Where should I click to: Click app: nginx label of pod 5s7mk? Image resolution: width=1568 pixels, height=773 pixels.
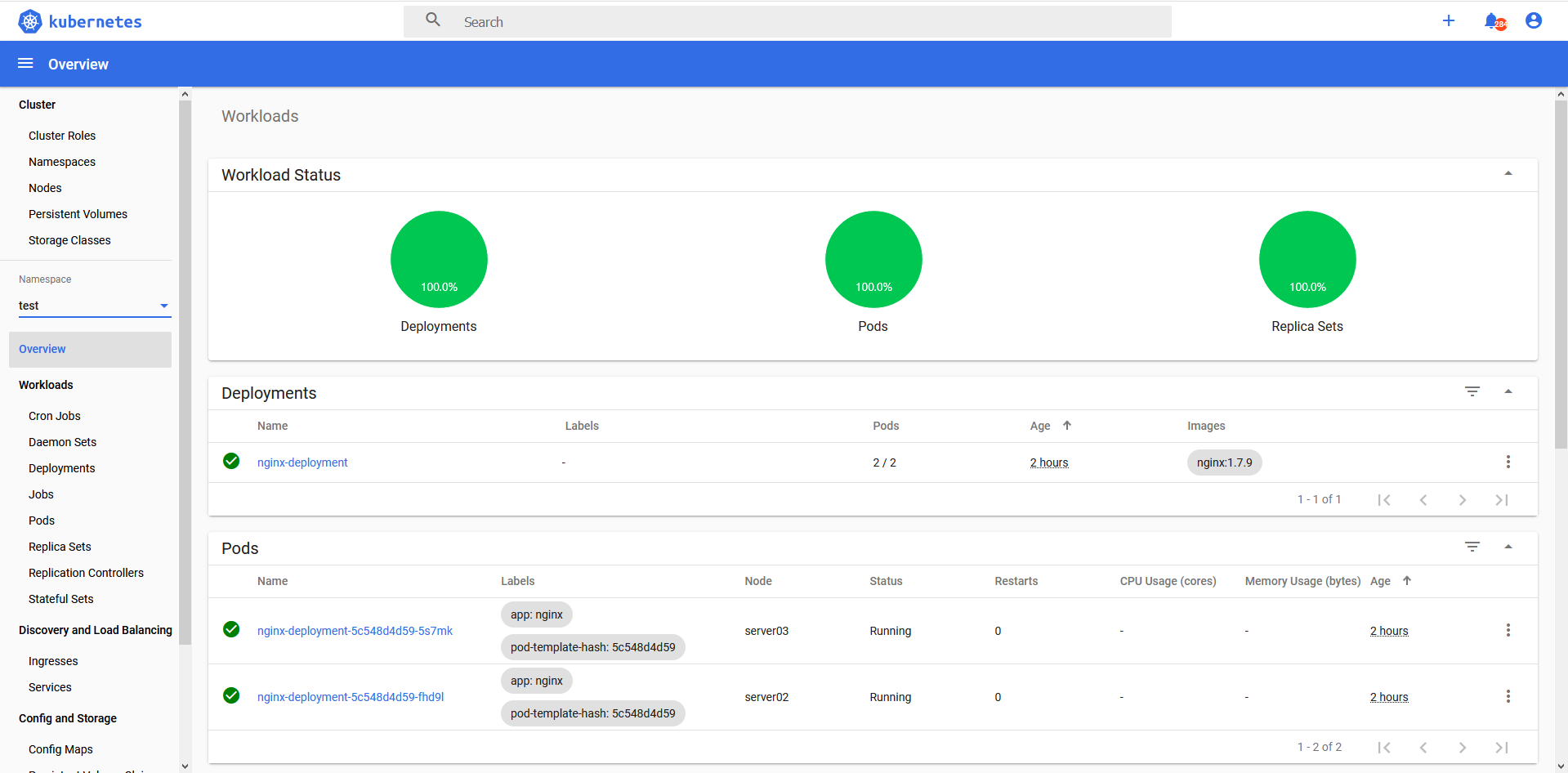pos(537,614)
